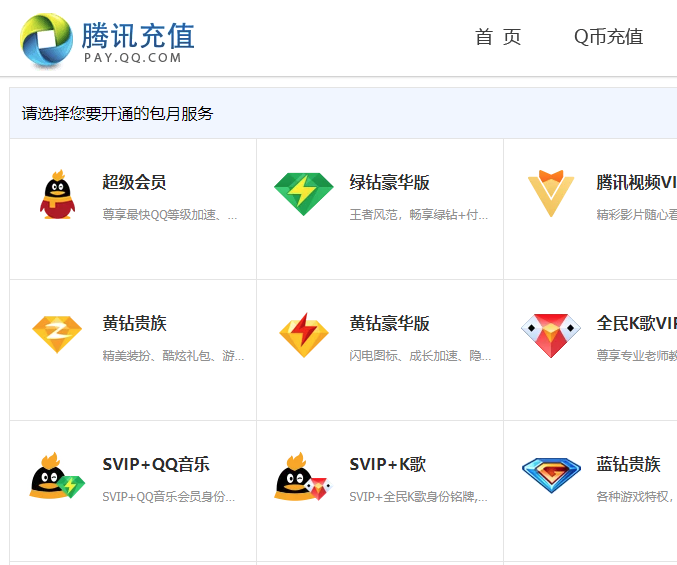The height and width of the screenshot is (565, 677).
Task: Click description 精美装扮、酷炫礼包
Action: (173, 356)
